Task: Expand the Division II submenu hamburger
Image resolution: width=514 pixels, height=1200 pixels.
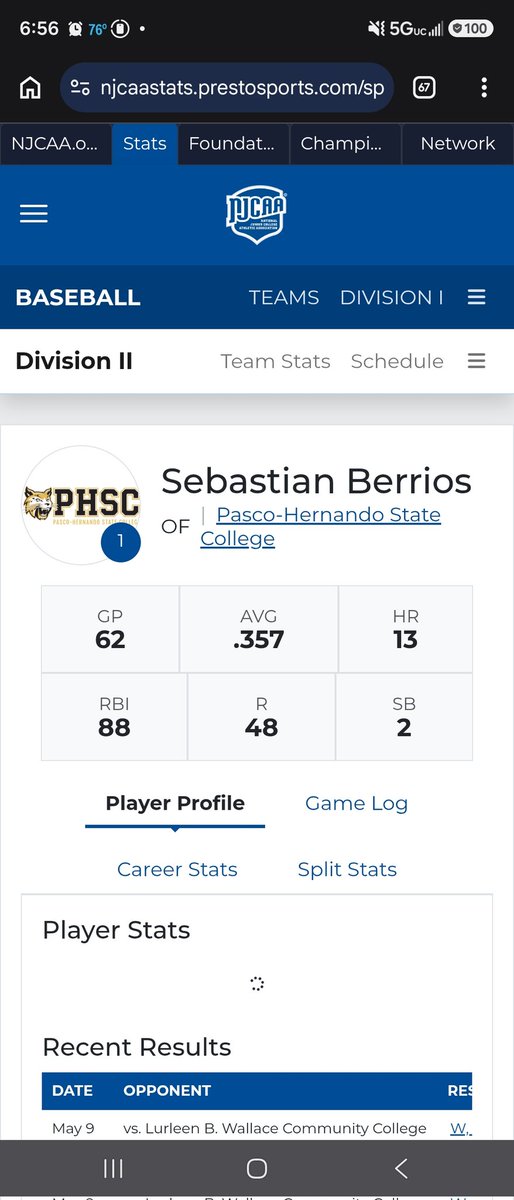Action: pyautogui.click(x=476, y=361)
